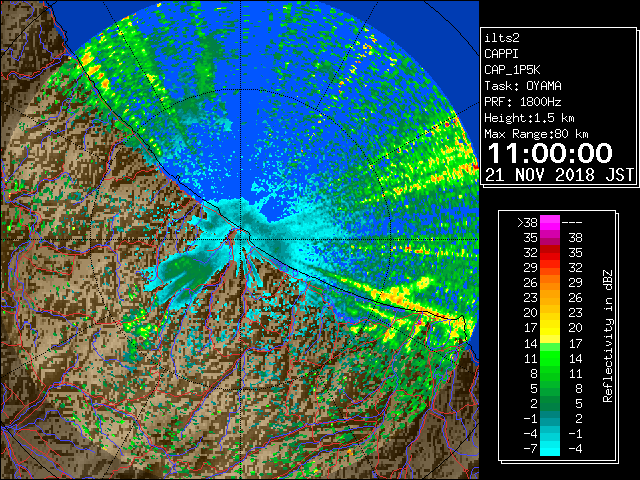
Task: Click the red 32 dBZ legend swatch
Action: click(550, 253)
